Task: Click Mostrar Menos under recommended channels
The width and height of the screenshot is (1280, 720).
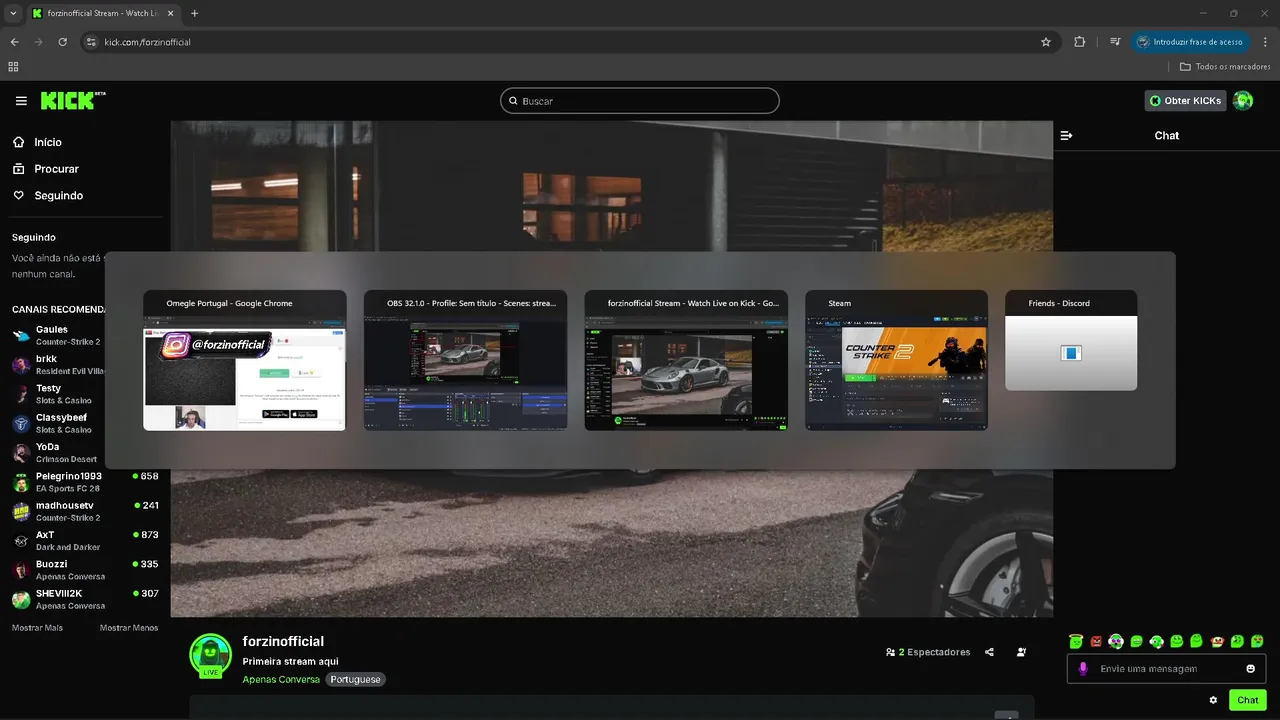Action: coord(129,628)
